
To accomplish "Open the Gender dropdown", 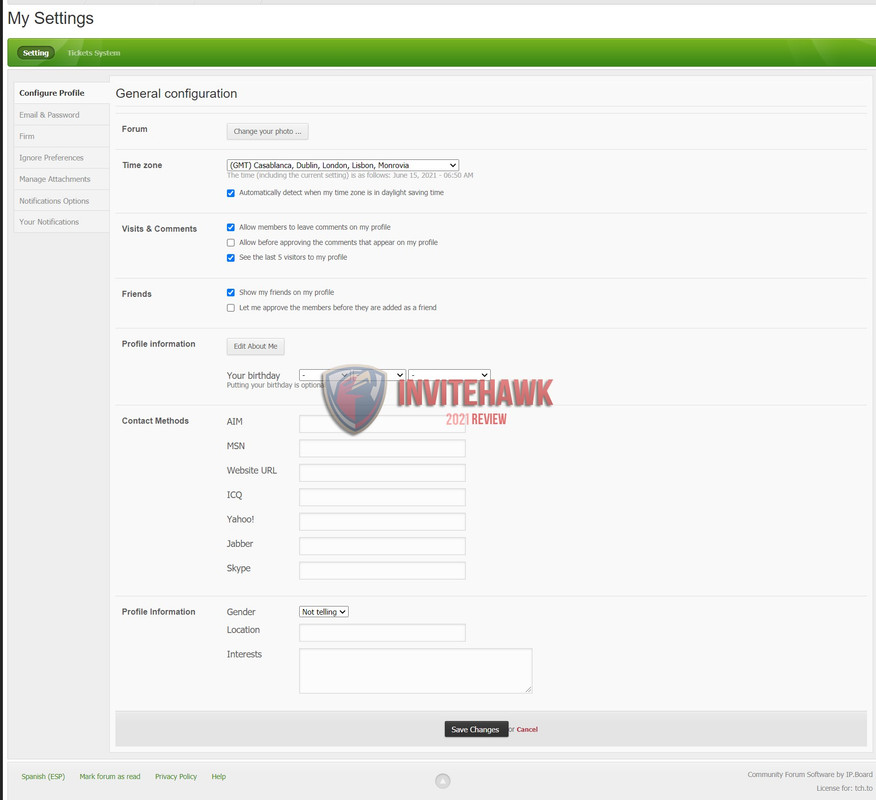I will click(x=323, y=612).
